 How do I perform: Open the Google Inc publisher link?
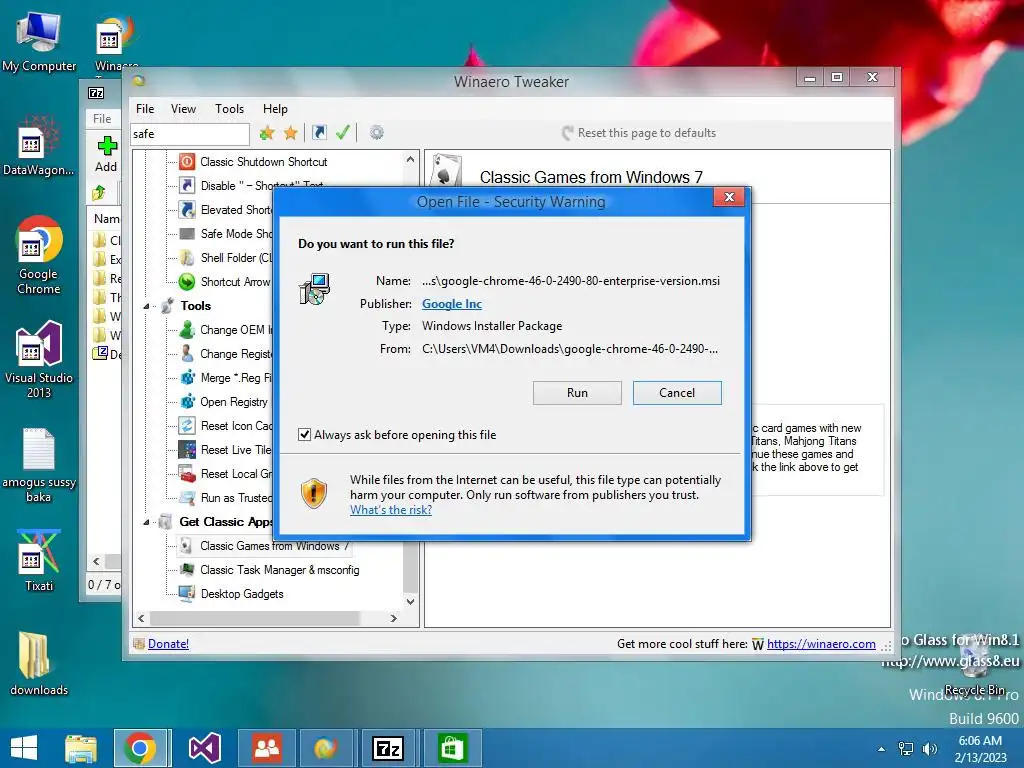pos(451,304)
